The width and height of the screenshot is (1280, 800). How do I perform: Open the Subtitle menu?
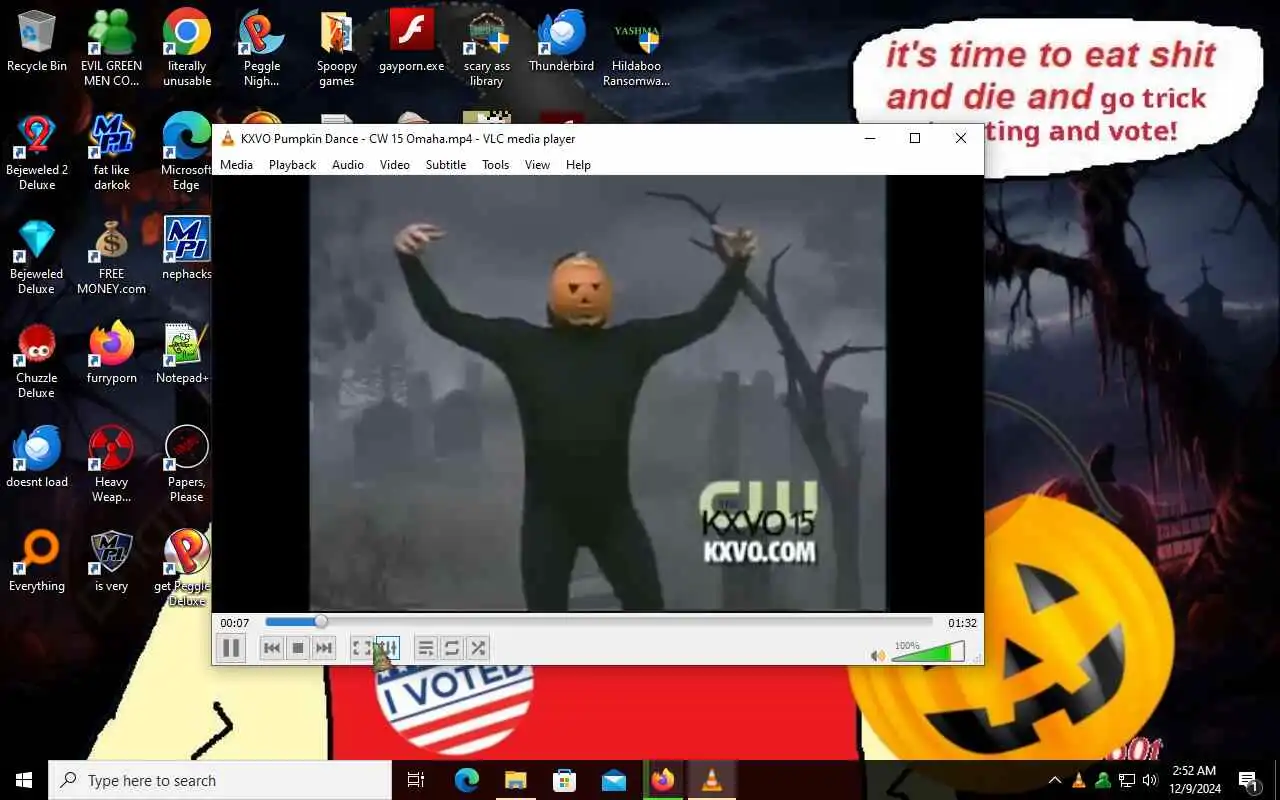[x=446, y=165]
